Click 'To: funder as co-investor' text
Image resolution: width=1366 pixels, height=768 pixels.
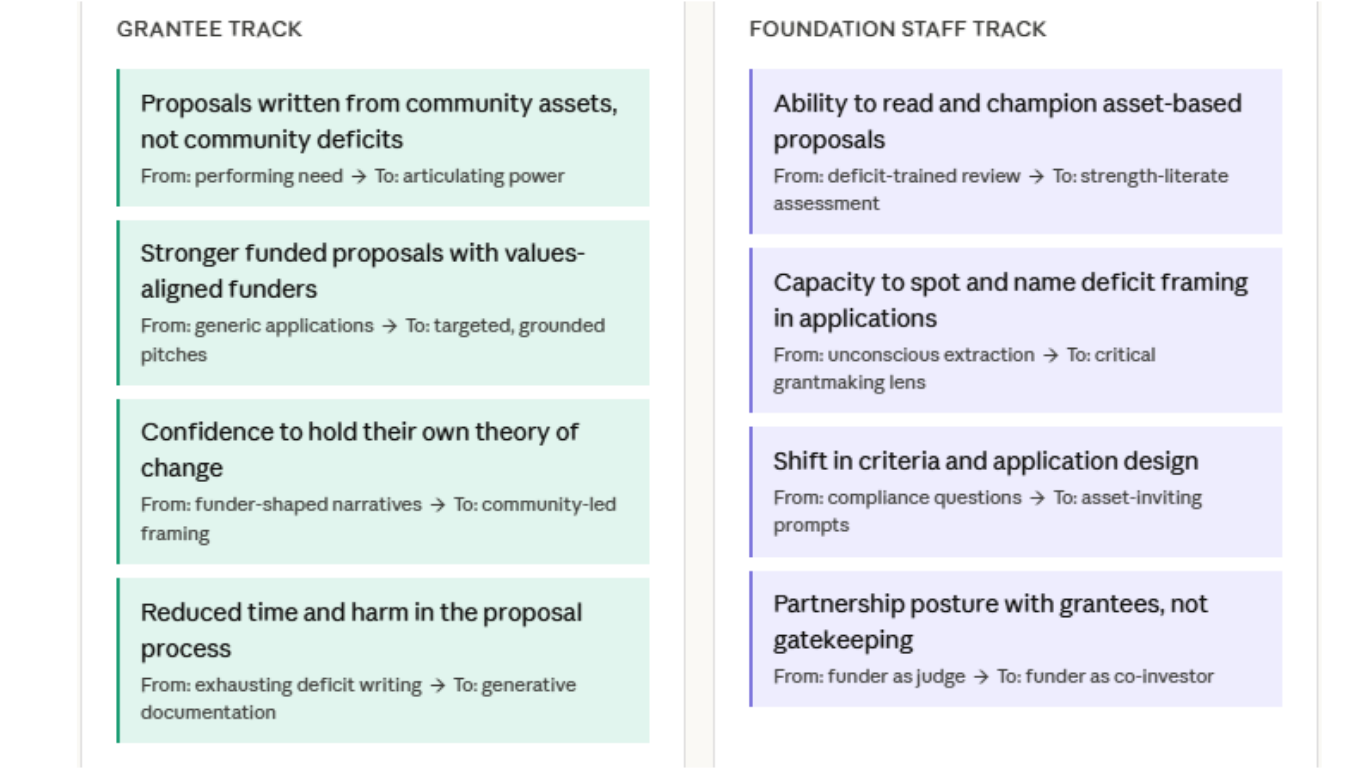click(x=1105, y=677)
